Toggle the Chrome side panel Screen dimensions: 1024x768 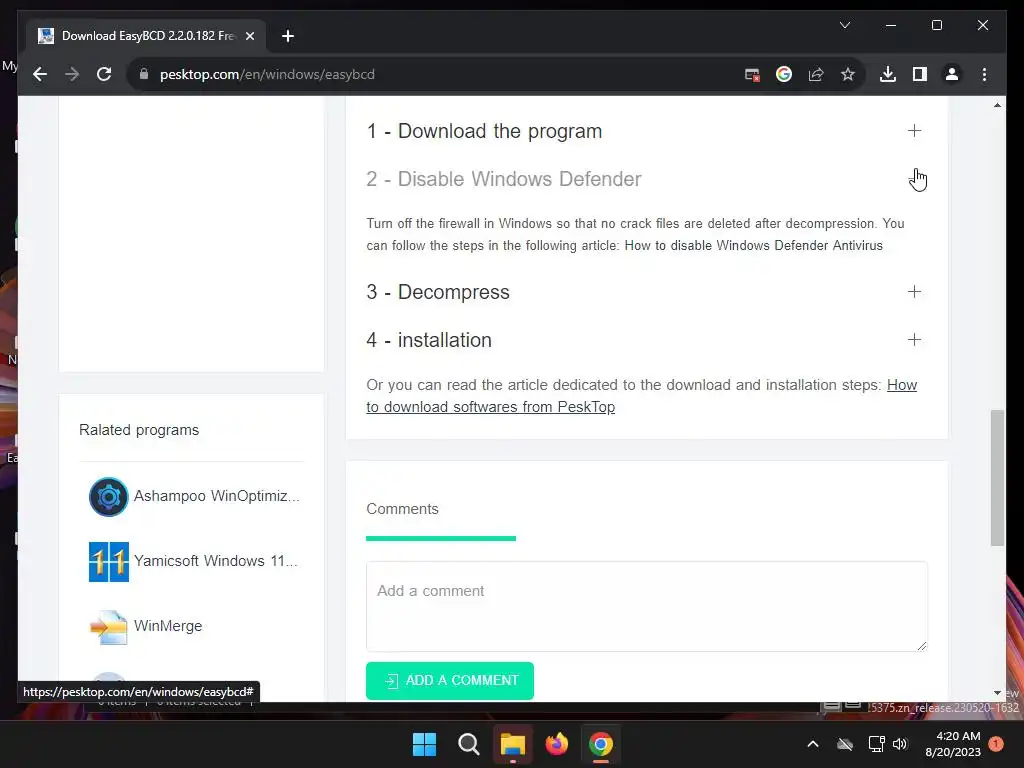click(x=920, y=74)
